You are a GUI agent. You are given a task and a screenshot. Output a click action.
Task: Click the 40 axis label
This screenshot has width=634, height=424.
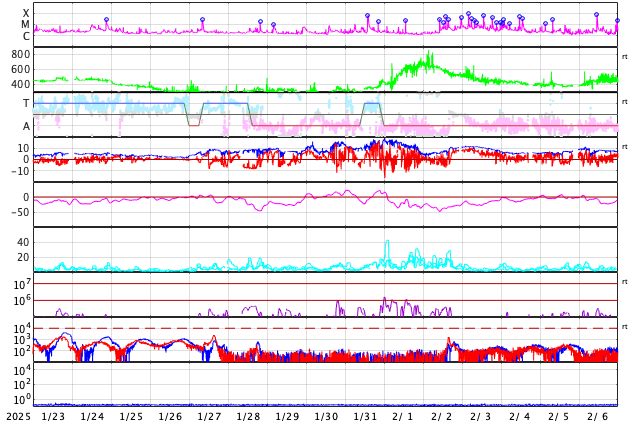[x=23, y=242]
